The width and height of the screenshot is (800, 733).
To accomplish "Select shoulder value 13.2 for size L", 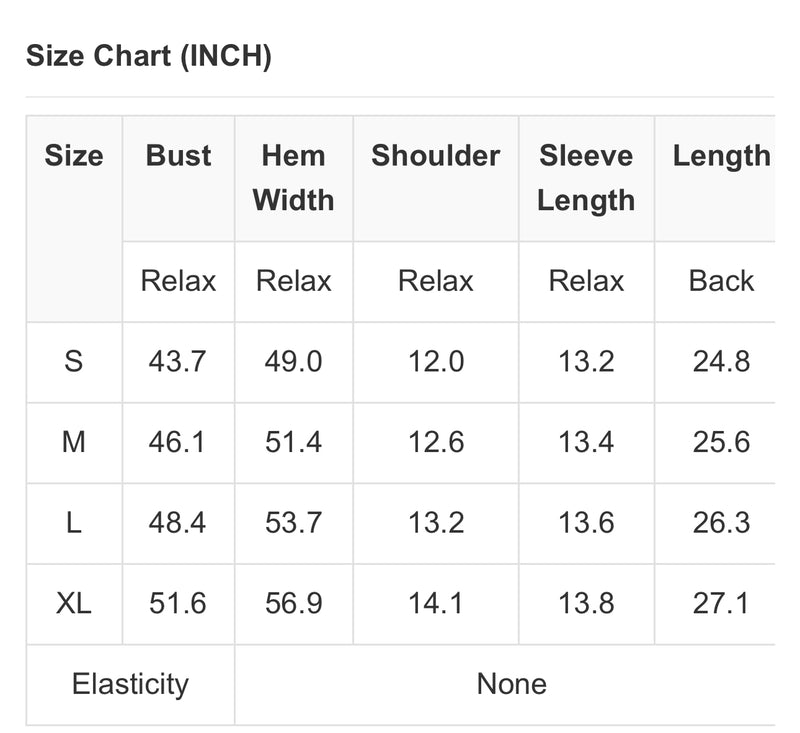I will point(436,523).
